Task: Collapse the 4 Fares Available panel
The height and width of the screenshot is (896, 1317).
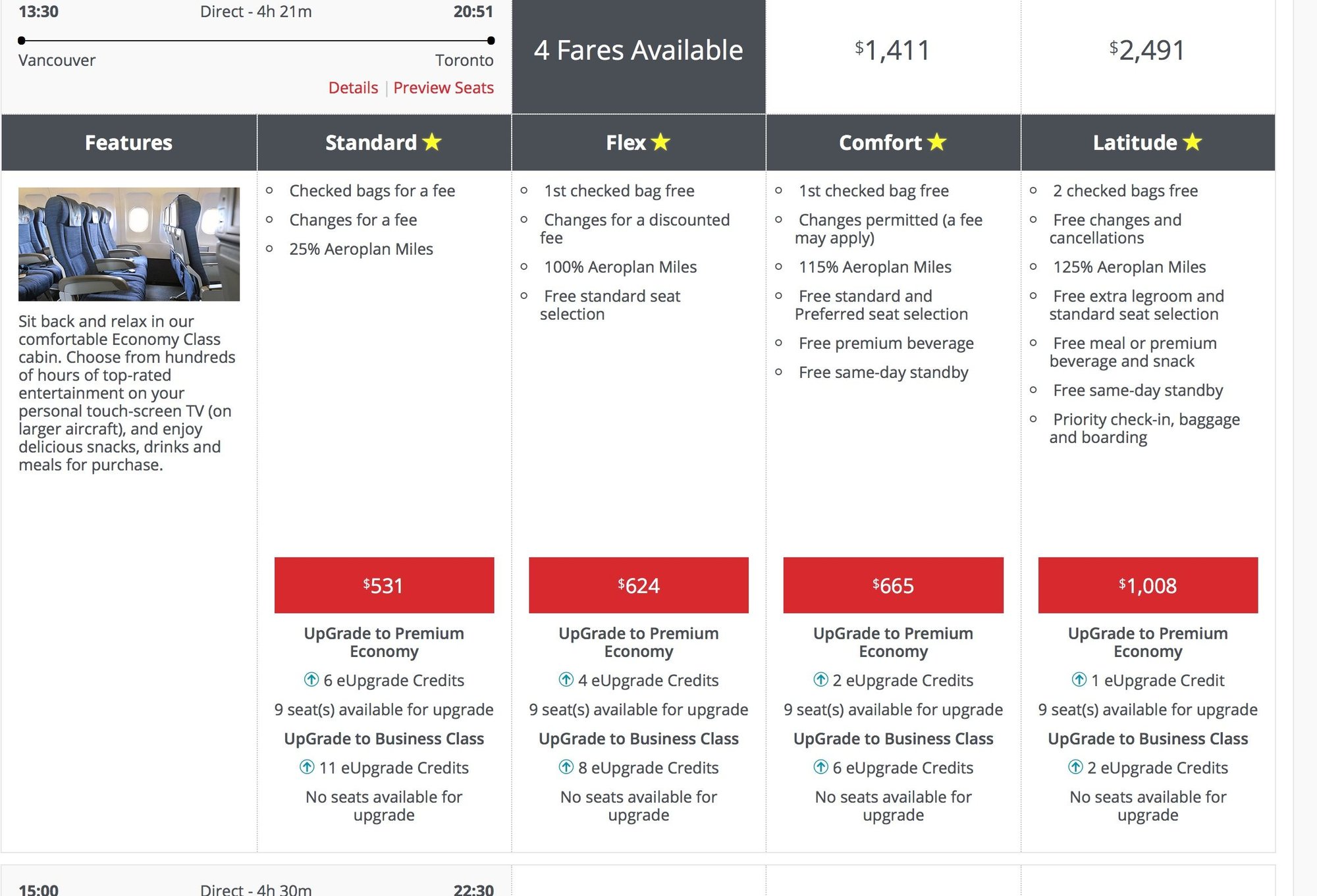Action: (638, 51)
